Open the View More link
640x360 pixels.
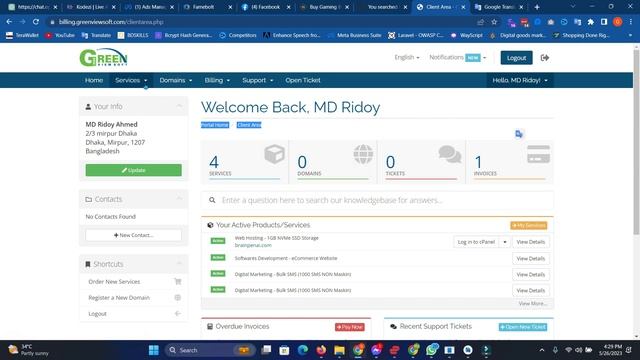coord(533,304)
